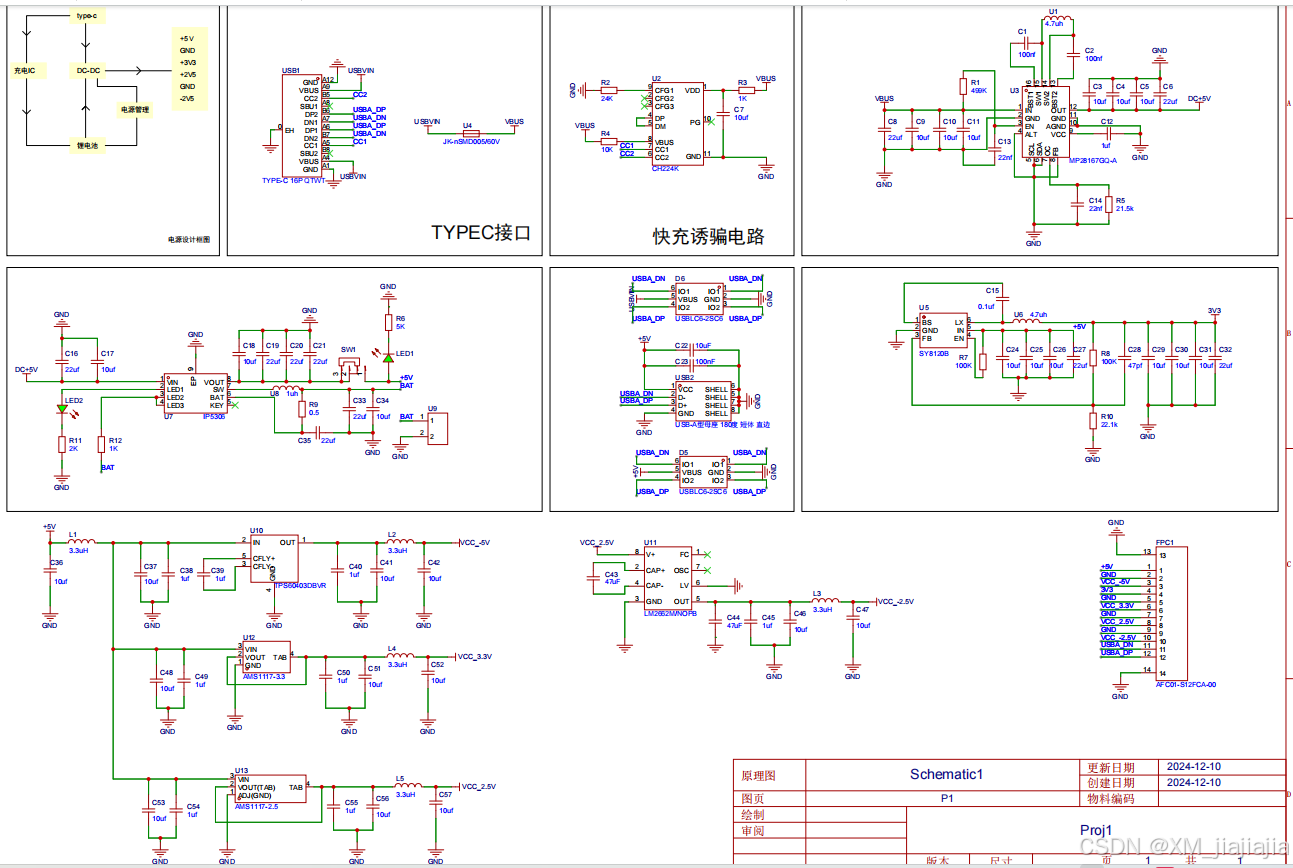Image resolution: width=1293 pixels, height=868 pixels.
Task: Click the AMS1117-3.3 regulator label
Action: click(x=264, y=677)
